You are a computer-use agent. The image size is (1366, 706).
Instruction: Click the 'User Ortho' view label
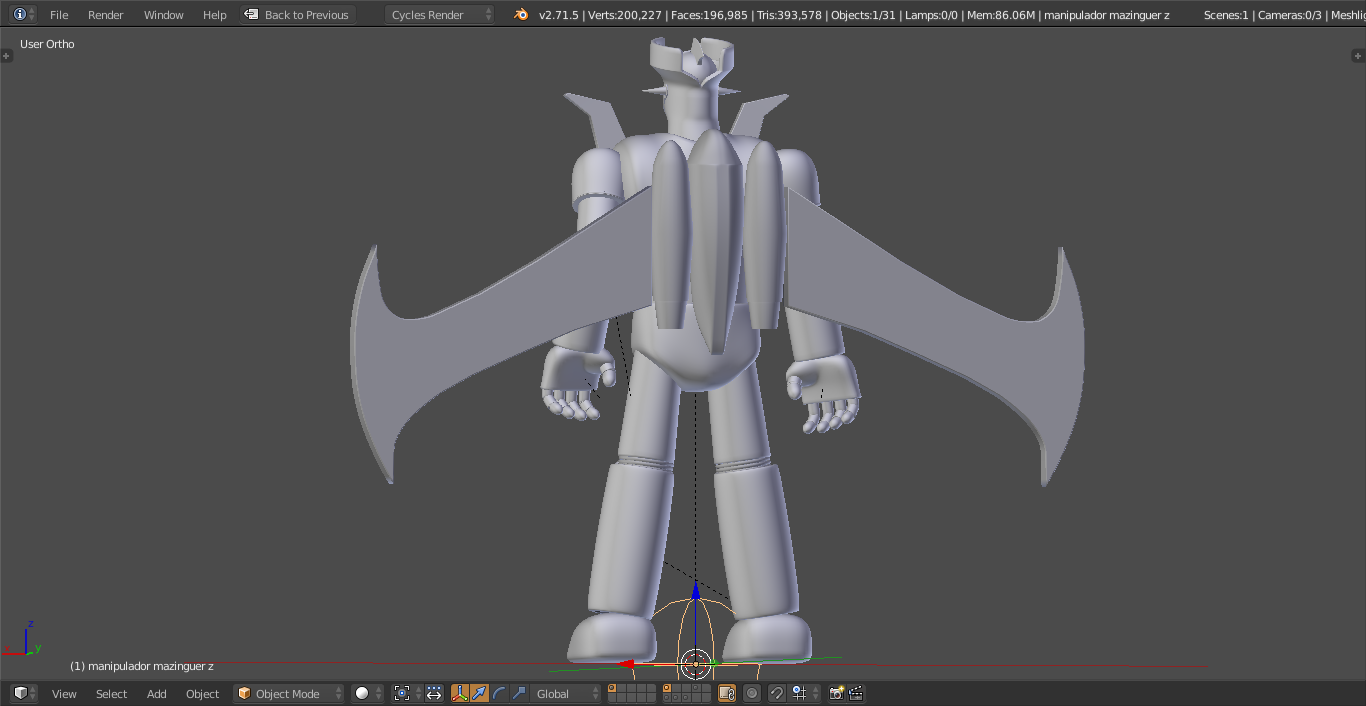click(47, 44)
